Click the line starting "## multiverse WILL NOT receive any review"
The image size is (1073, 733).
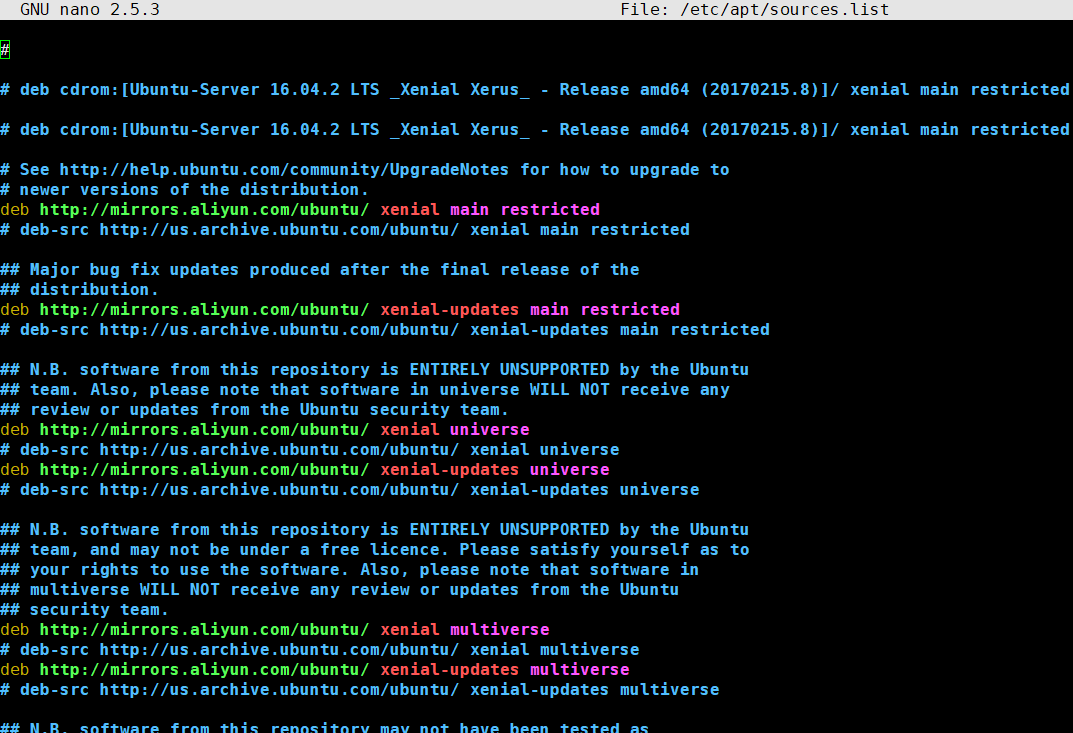point(339,590)
